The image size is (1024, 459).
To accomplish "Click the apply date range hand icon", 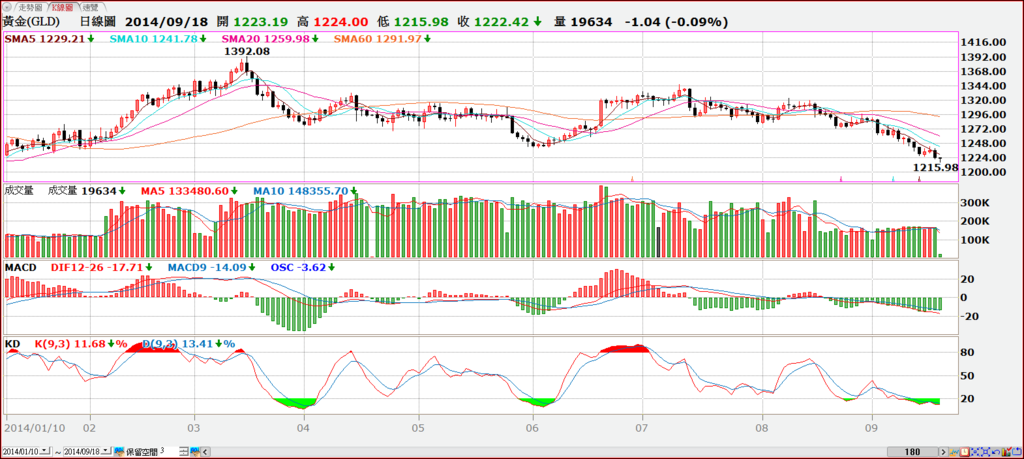I will (x=119, y=451).
